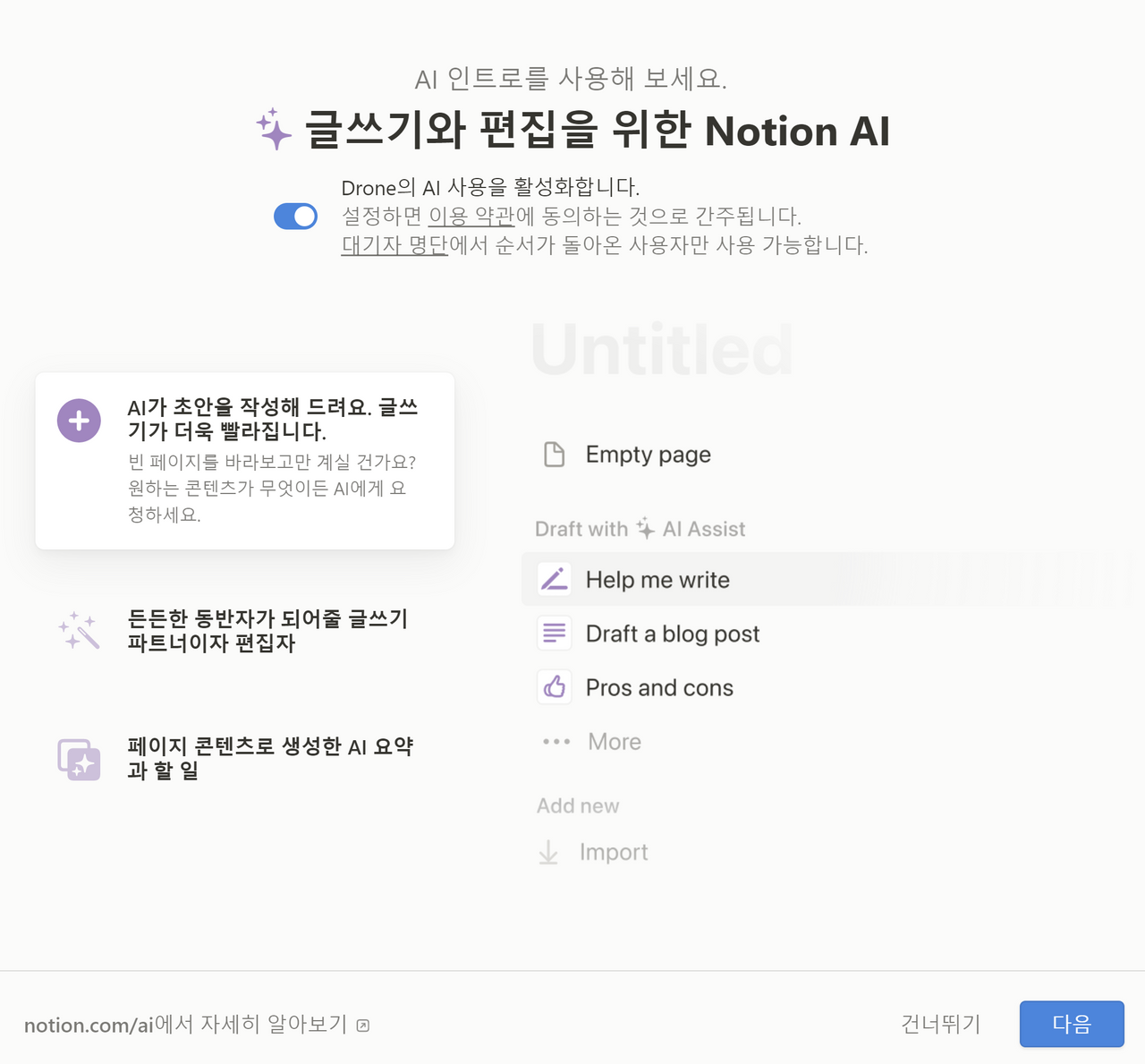Viewport: 1145px width, 1064px height.
Task: Click the blue 다음 next button
Action: [1072, 1024]
